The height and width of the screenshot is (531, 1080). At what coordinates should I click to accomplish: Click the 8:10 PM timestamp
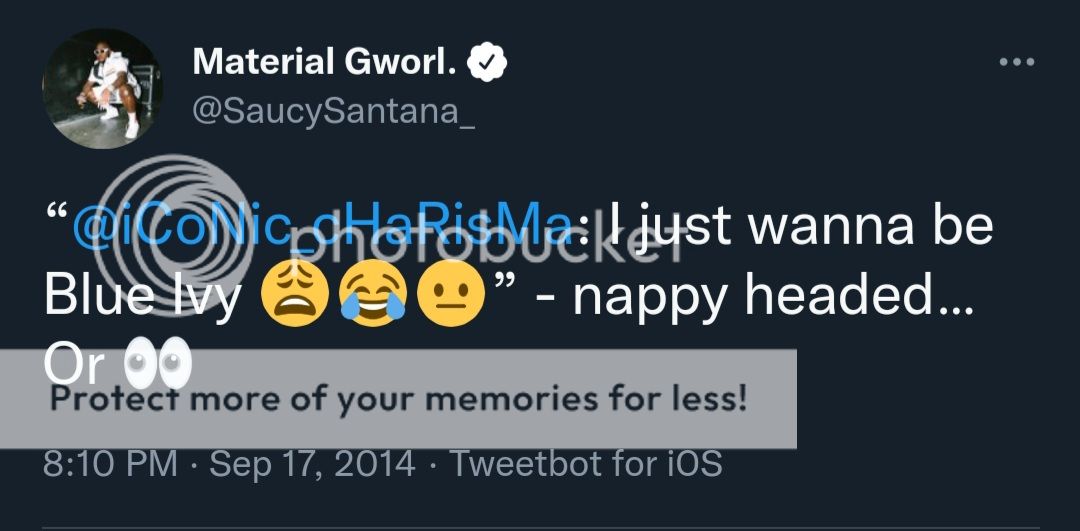click(x=110, y=464)
